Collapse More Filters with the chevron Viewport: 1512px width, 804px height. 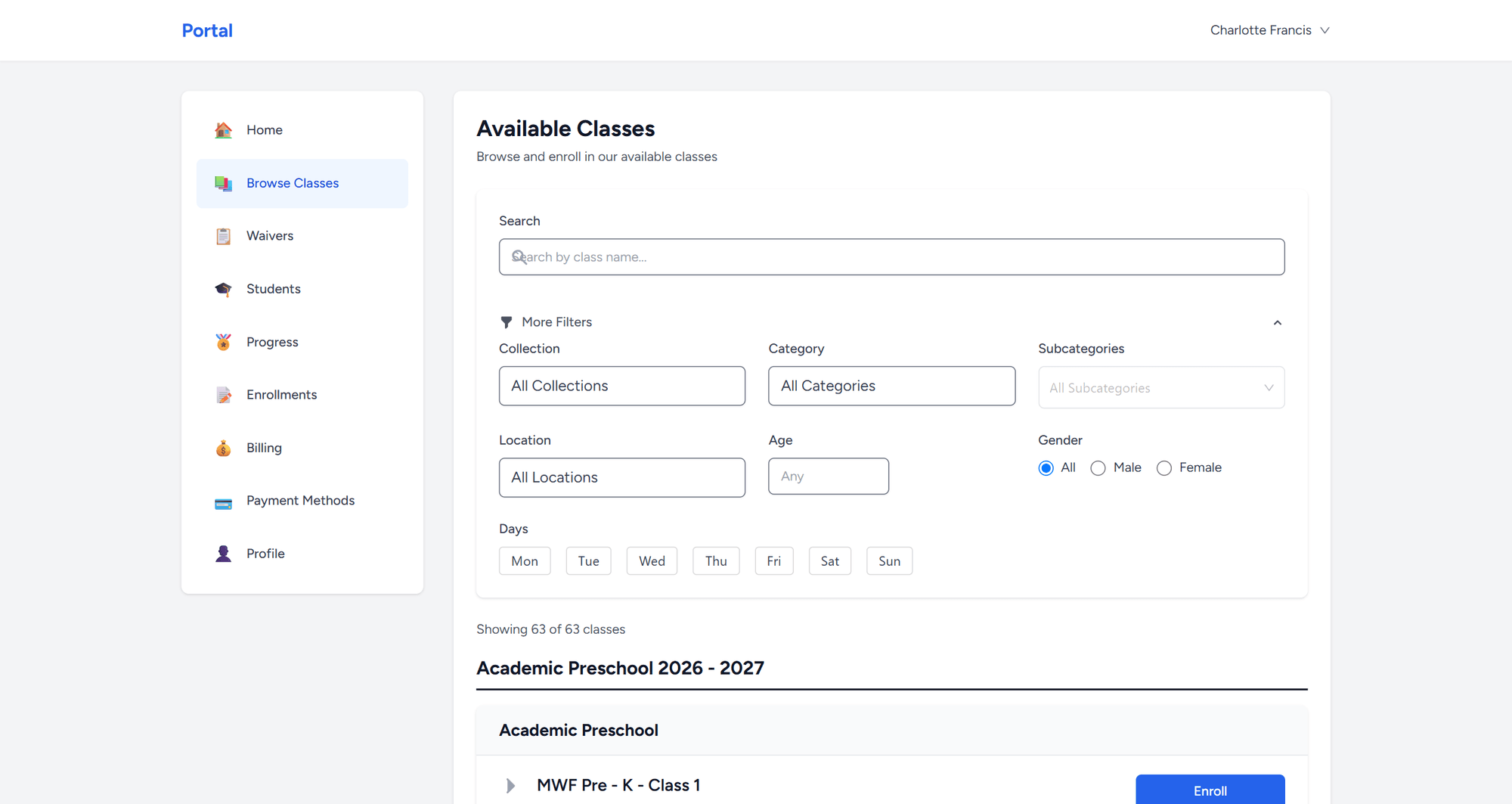(x=1277, y=323)
